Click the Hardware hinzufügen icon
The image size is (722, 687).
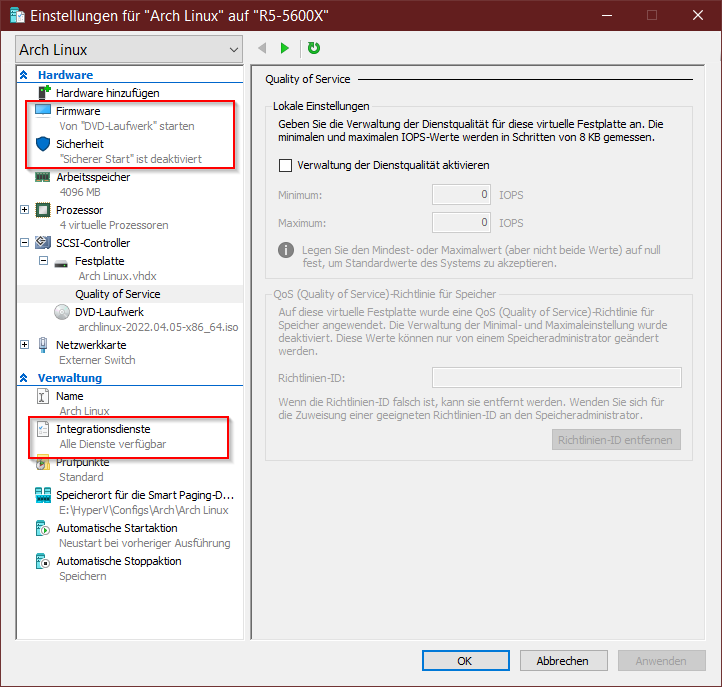click(x=44, y=93)
